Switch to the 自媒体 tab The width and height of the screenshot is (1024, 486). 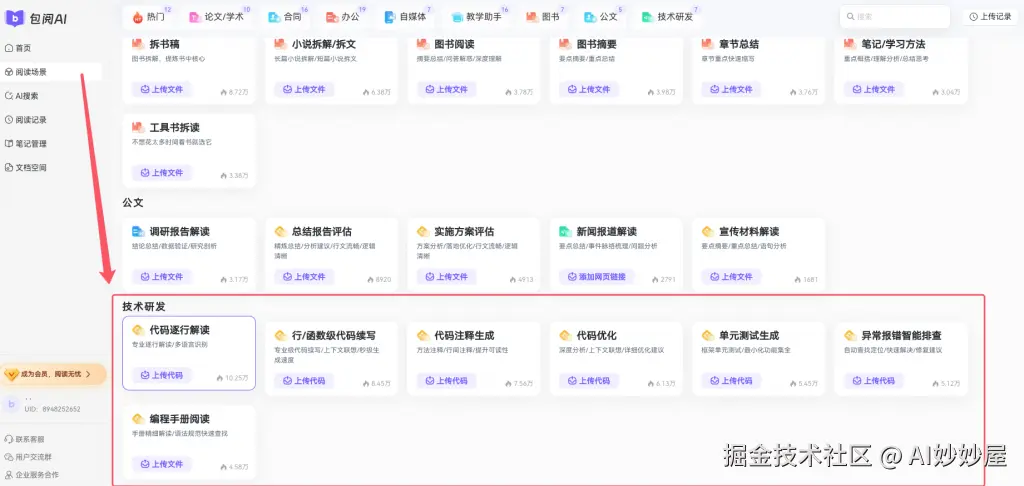(406, 17)
